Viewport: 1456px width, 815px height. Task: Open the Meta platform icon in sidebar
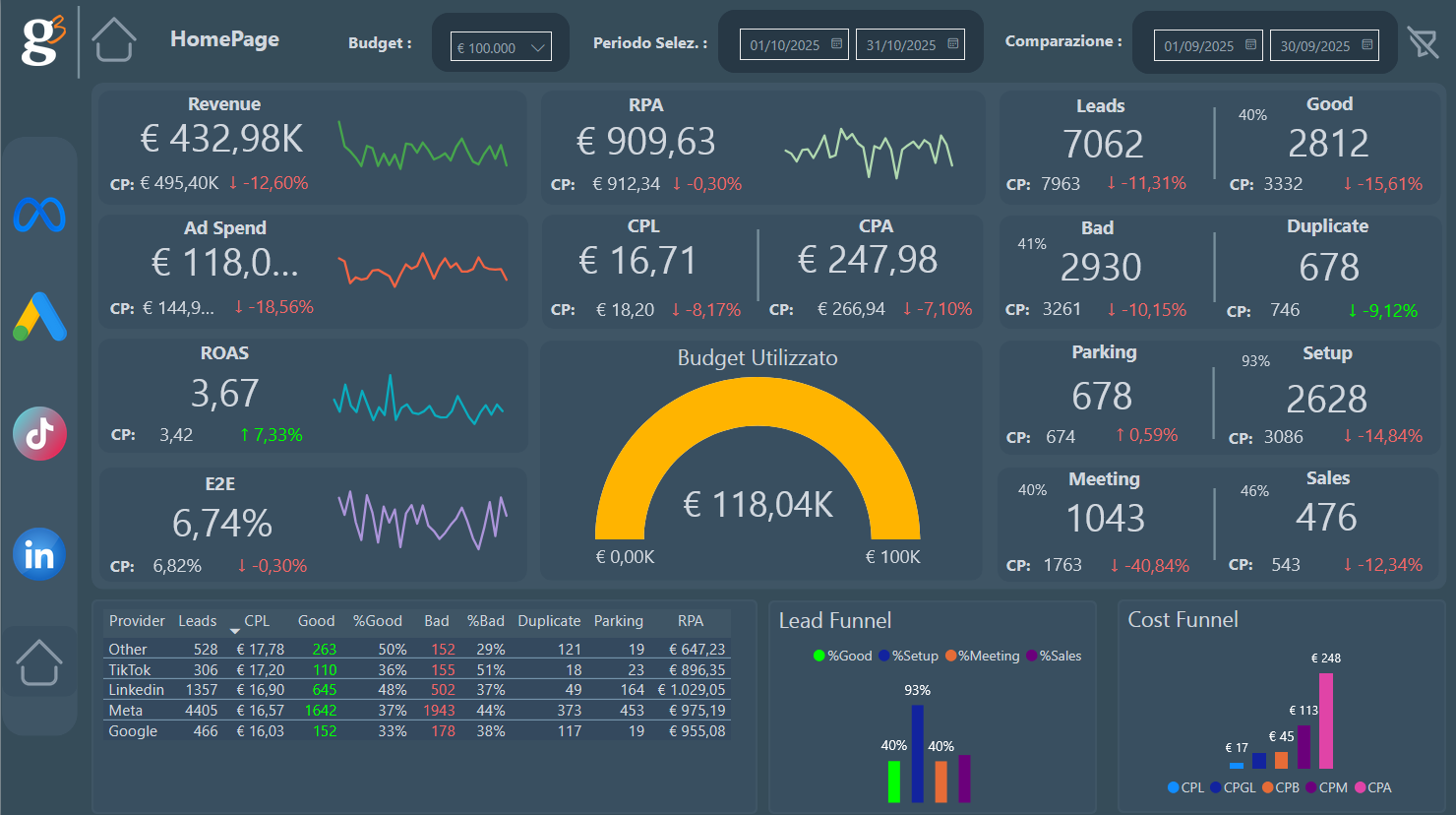38,215
